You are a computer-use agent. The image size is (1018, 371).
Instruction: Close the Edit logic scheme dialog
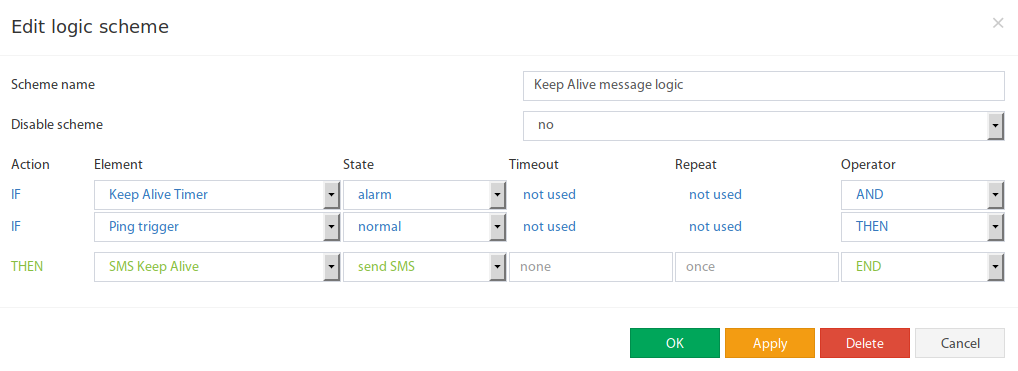click(x=998, y=23)
